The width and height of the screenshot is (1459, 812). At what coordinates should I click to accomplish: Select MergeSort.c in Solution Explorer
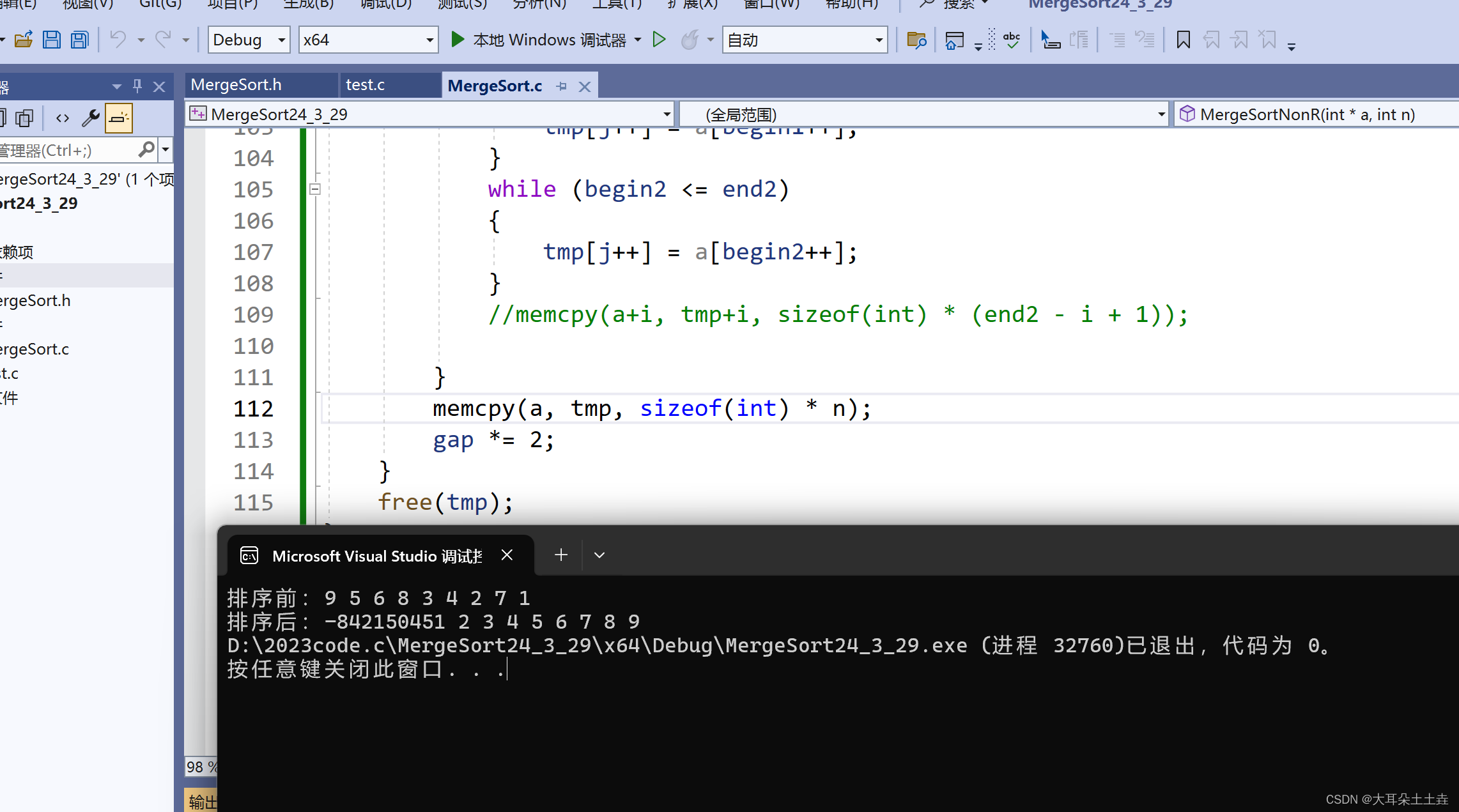click(x=35, y=349)
